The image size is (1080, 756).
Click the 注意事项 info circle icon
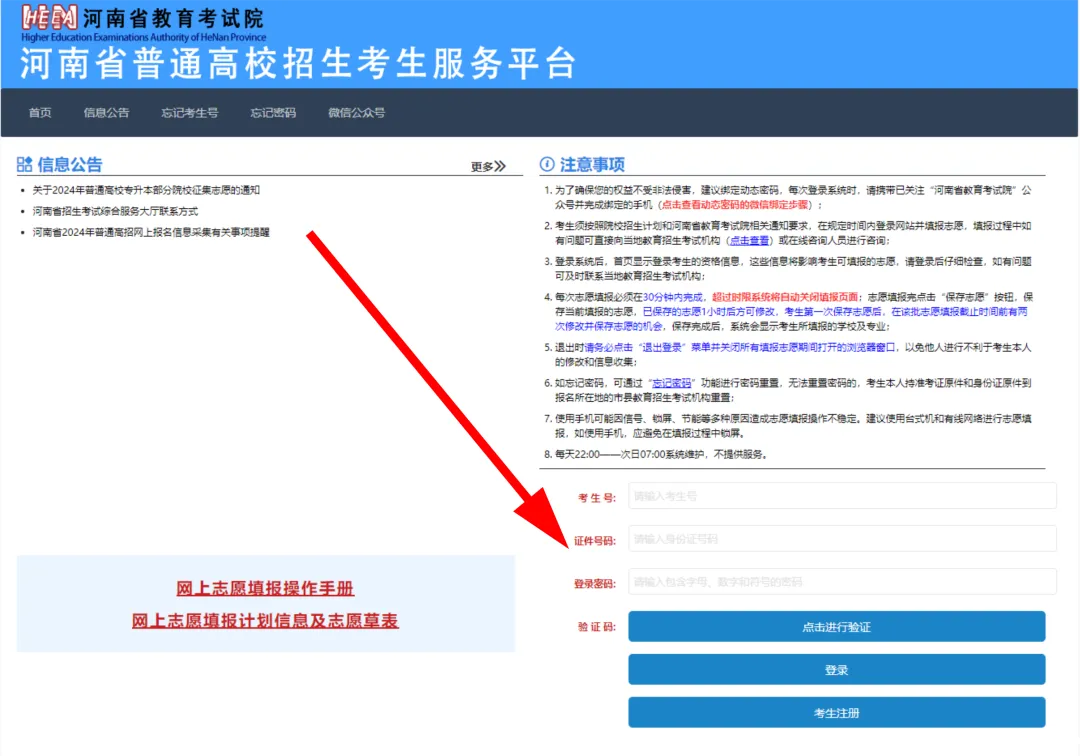(x=547, y=165)
